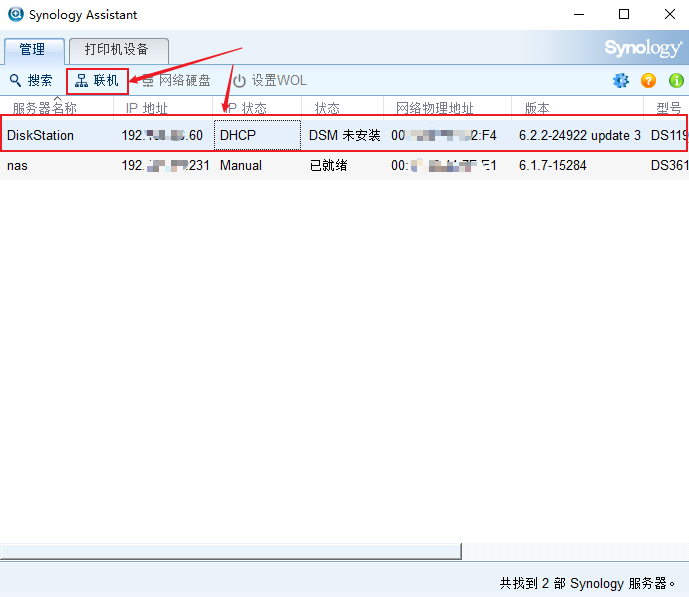Sort by IP 状态 column header

[x=257, y=107]
